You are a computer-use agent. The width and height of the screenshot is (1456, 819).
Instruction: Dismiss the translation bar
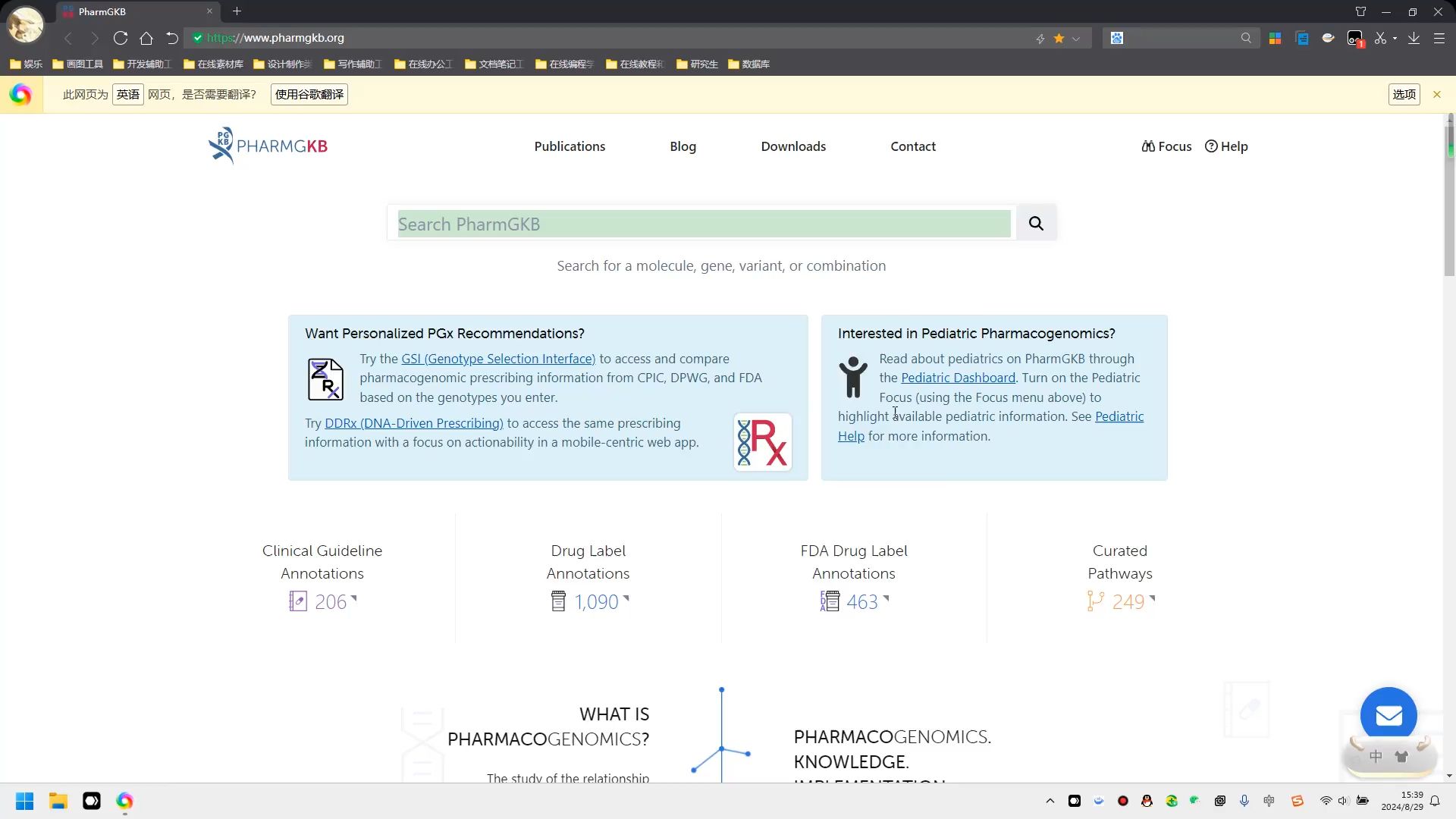(1436, 95)
